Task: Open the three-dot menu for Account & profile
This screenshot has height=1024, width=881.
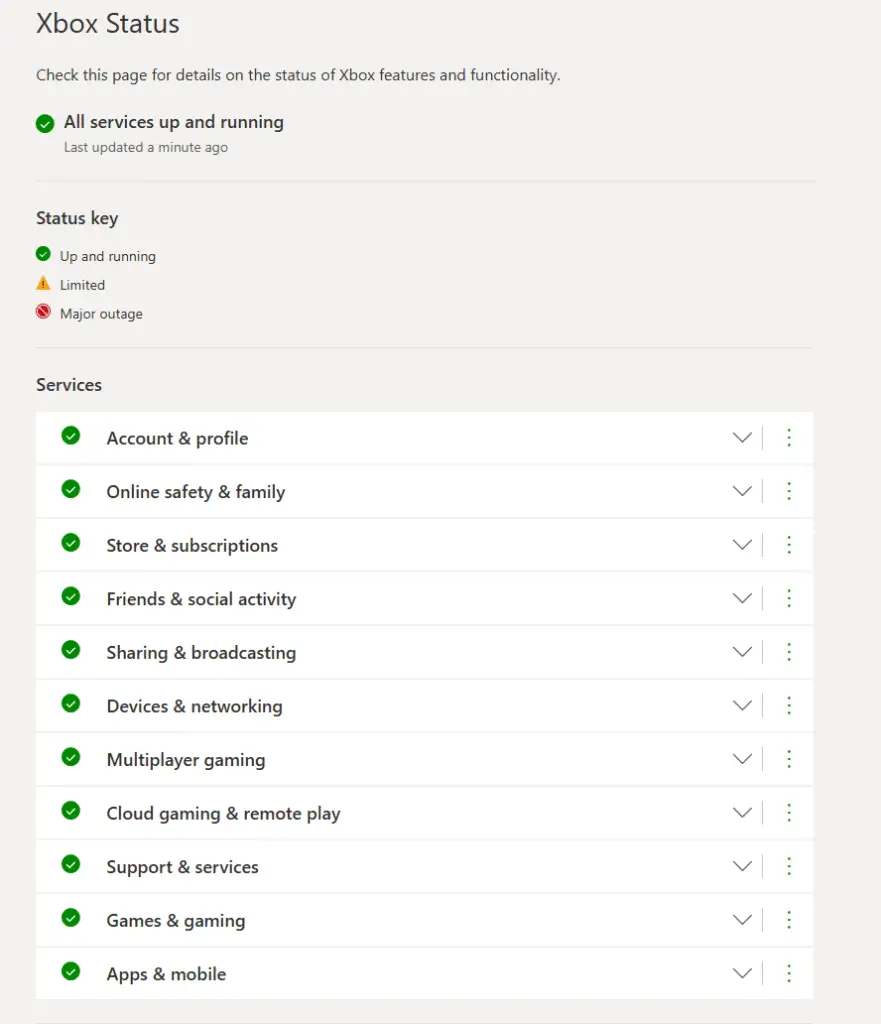Action: click(789, 437)
